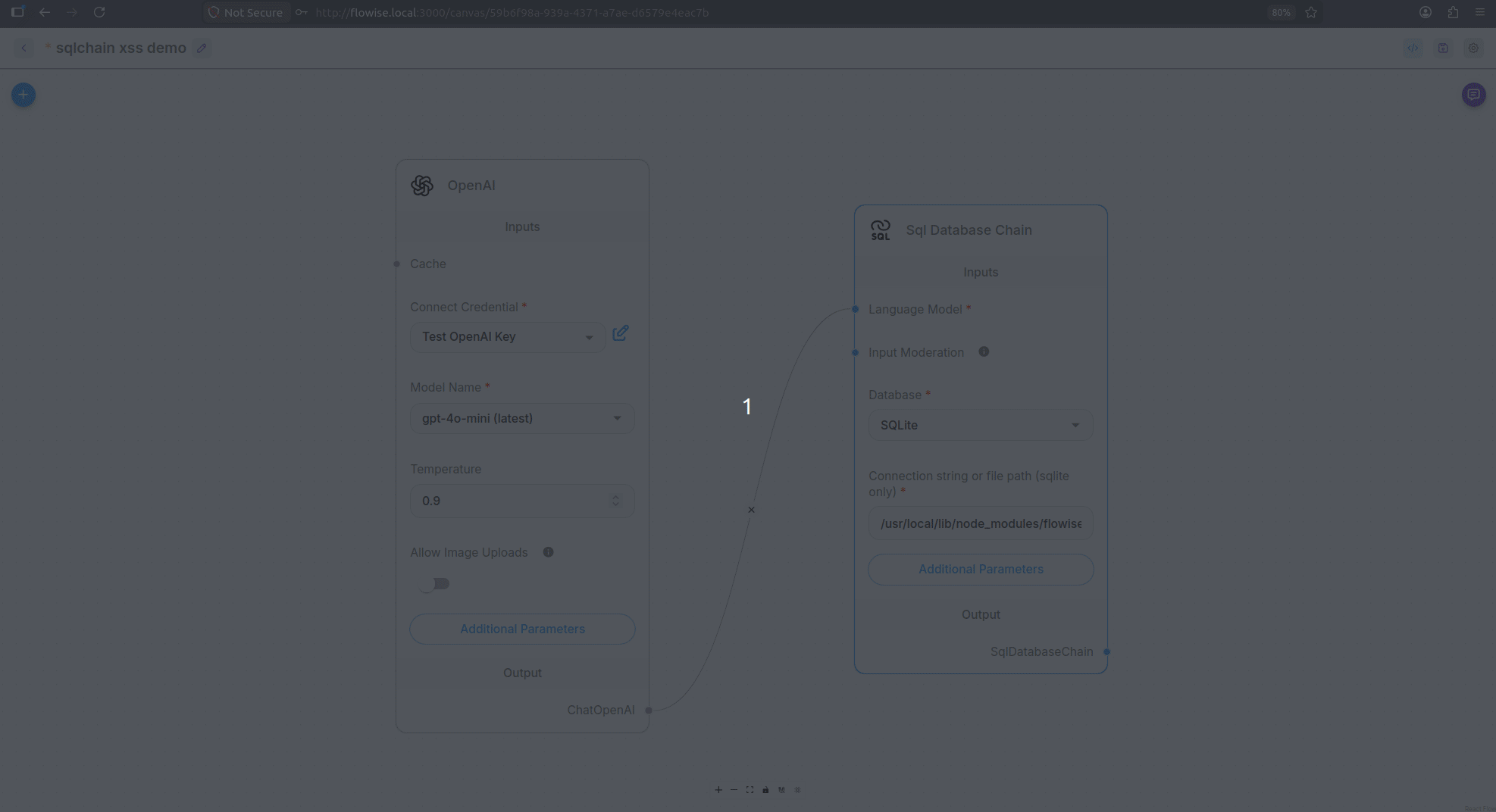Delete the edge with the x button
This screenshot has height=812, width=1496.
tap(751, 510)
